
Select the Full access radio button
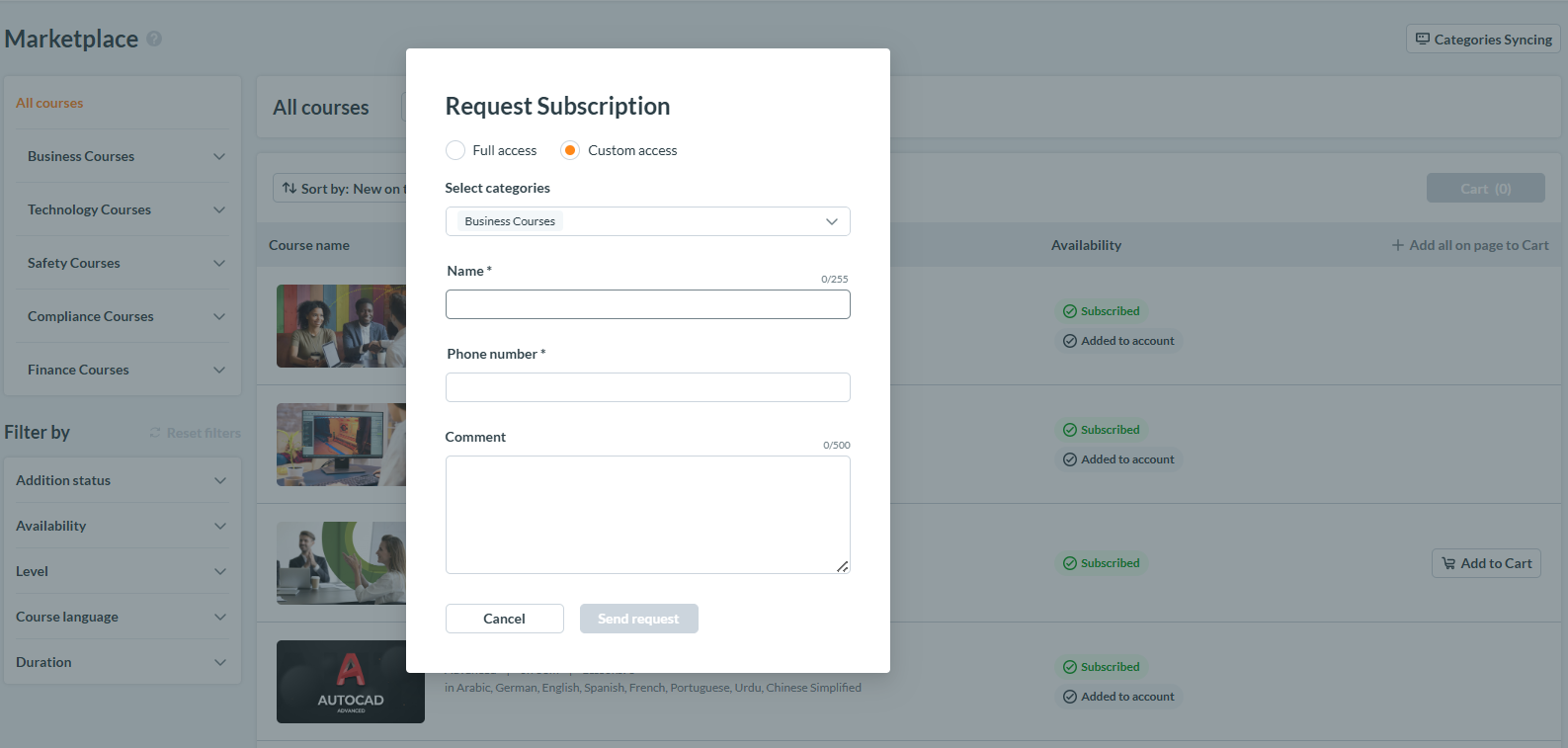pos(455,150)
